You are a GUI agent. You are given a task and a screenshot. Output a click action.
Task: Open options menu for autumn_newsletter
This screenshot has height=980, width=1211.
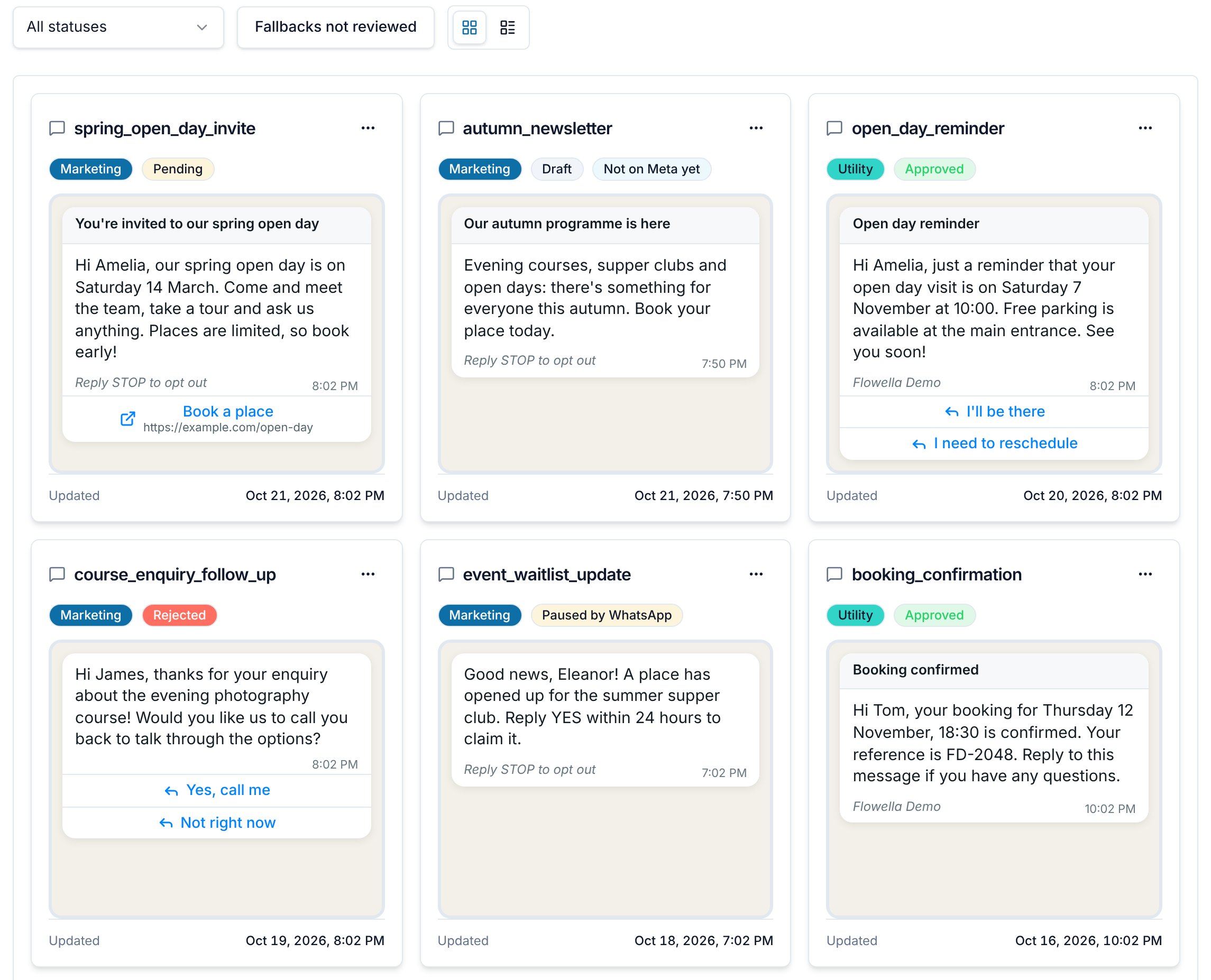(x=756, y=128)
